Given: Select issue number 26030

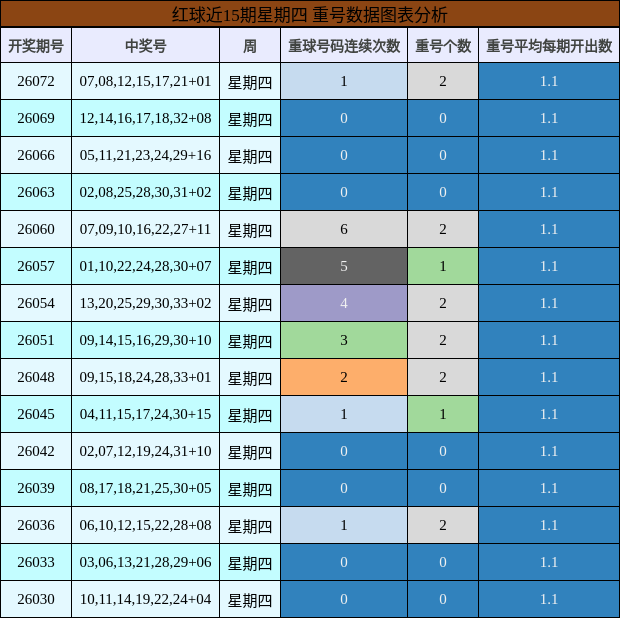Looking at the screenshot, I should (x=36, y=599).
